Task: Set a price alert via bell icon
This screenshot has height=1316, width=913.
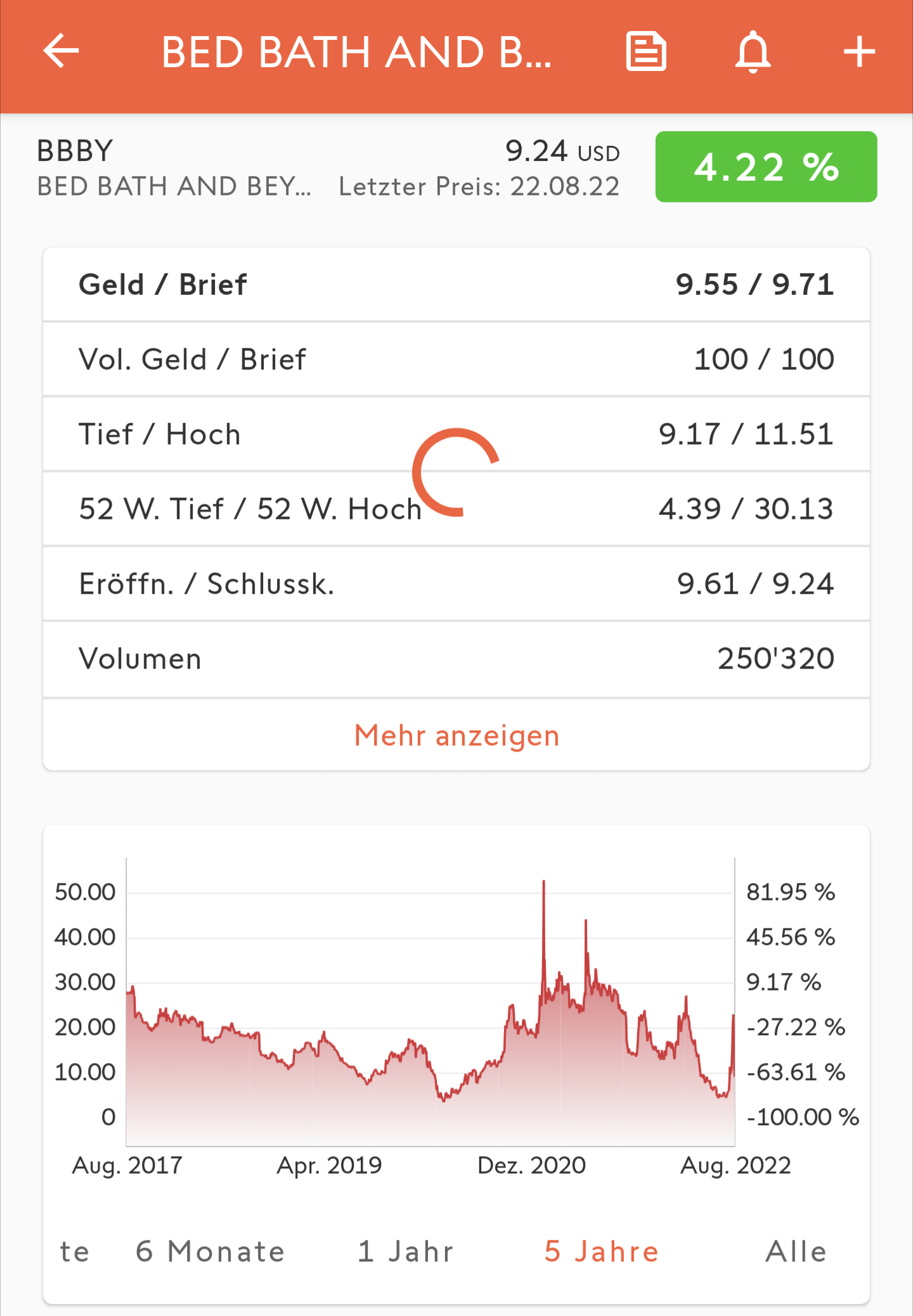Action: tap(753, 51)
